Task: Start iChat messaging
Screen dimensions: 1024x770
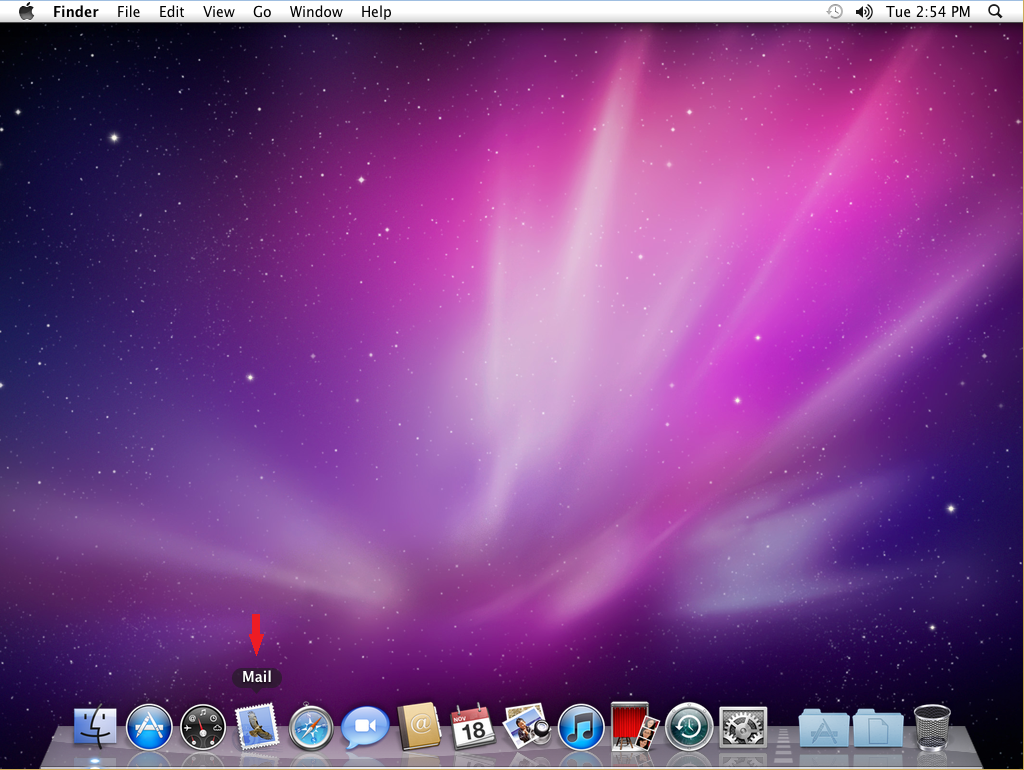Action: click(364, 727)
